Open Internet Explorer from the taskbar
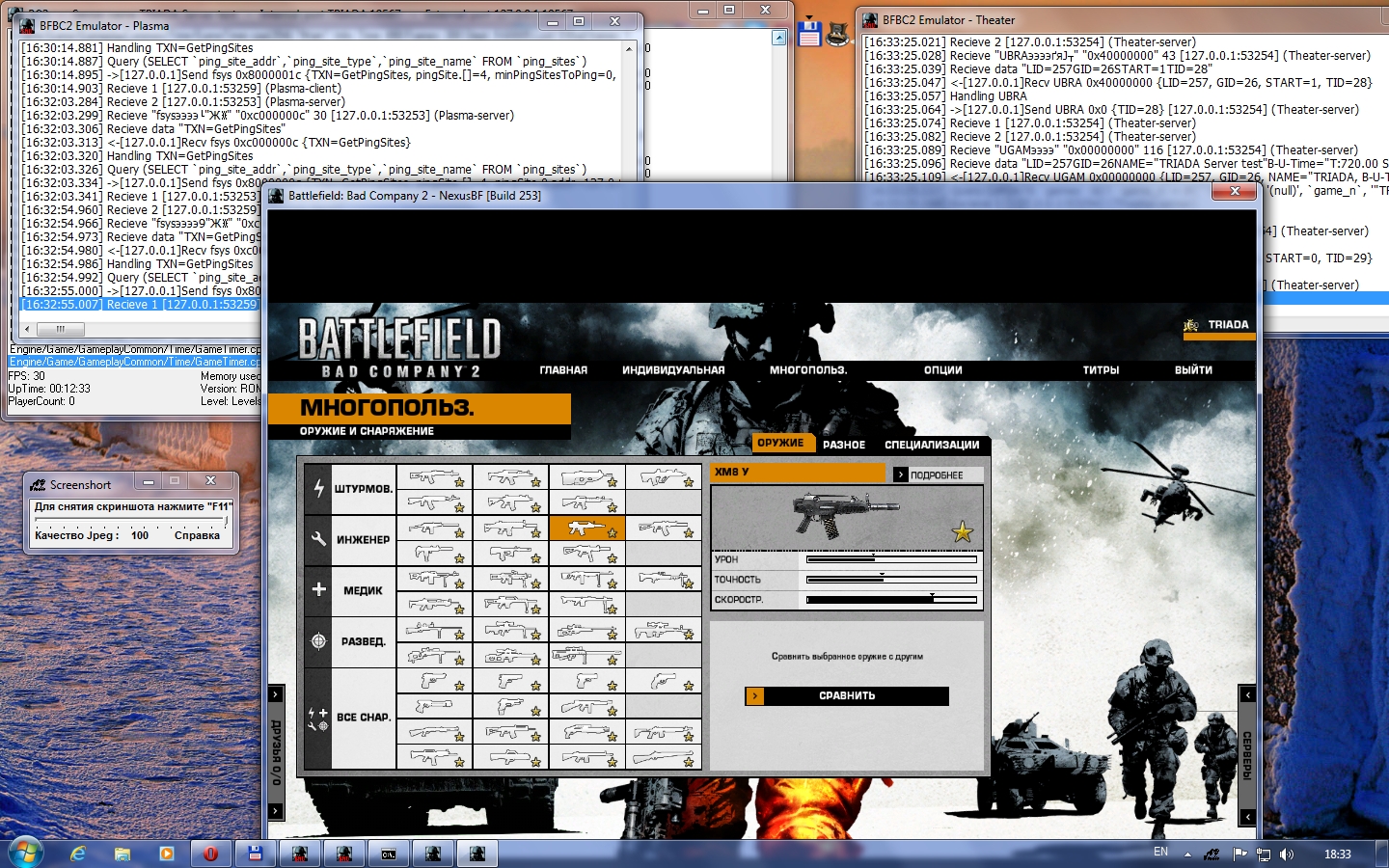 (x=78, y=854)
